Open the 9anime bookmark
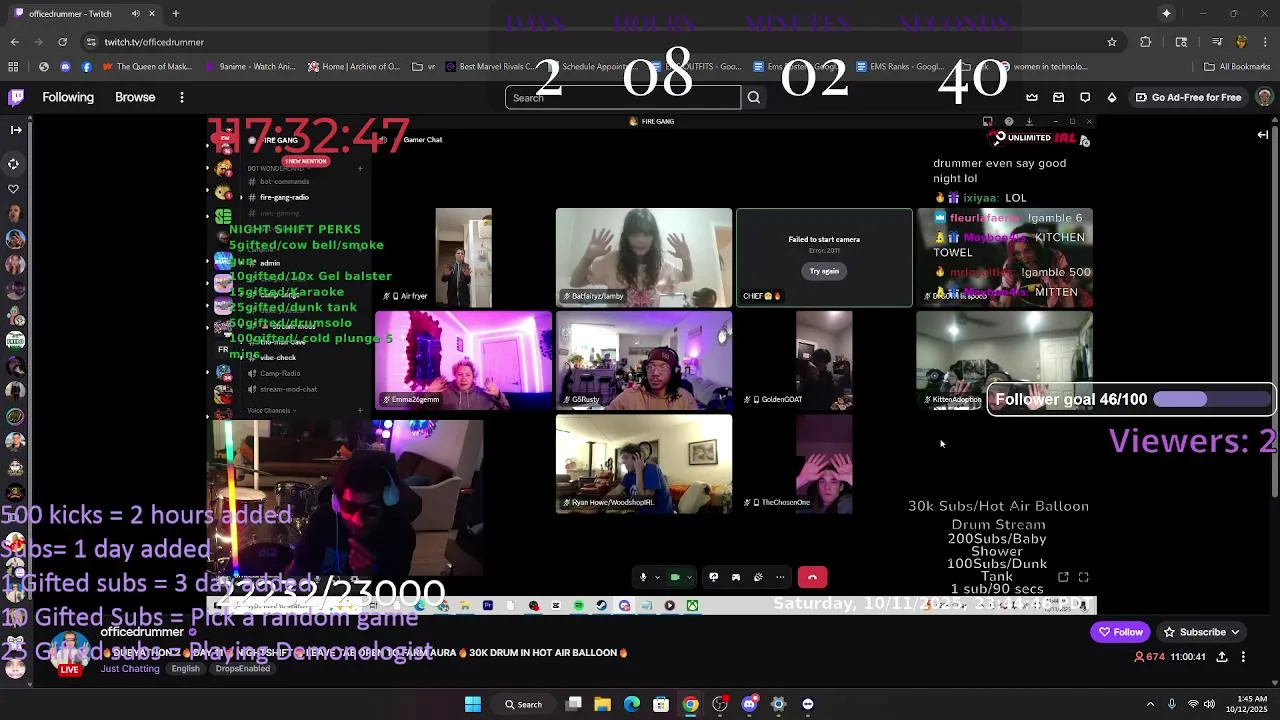 [251, 67]
